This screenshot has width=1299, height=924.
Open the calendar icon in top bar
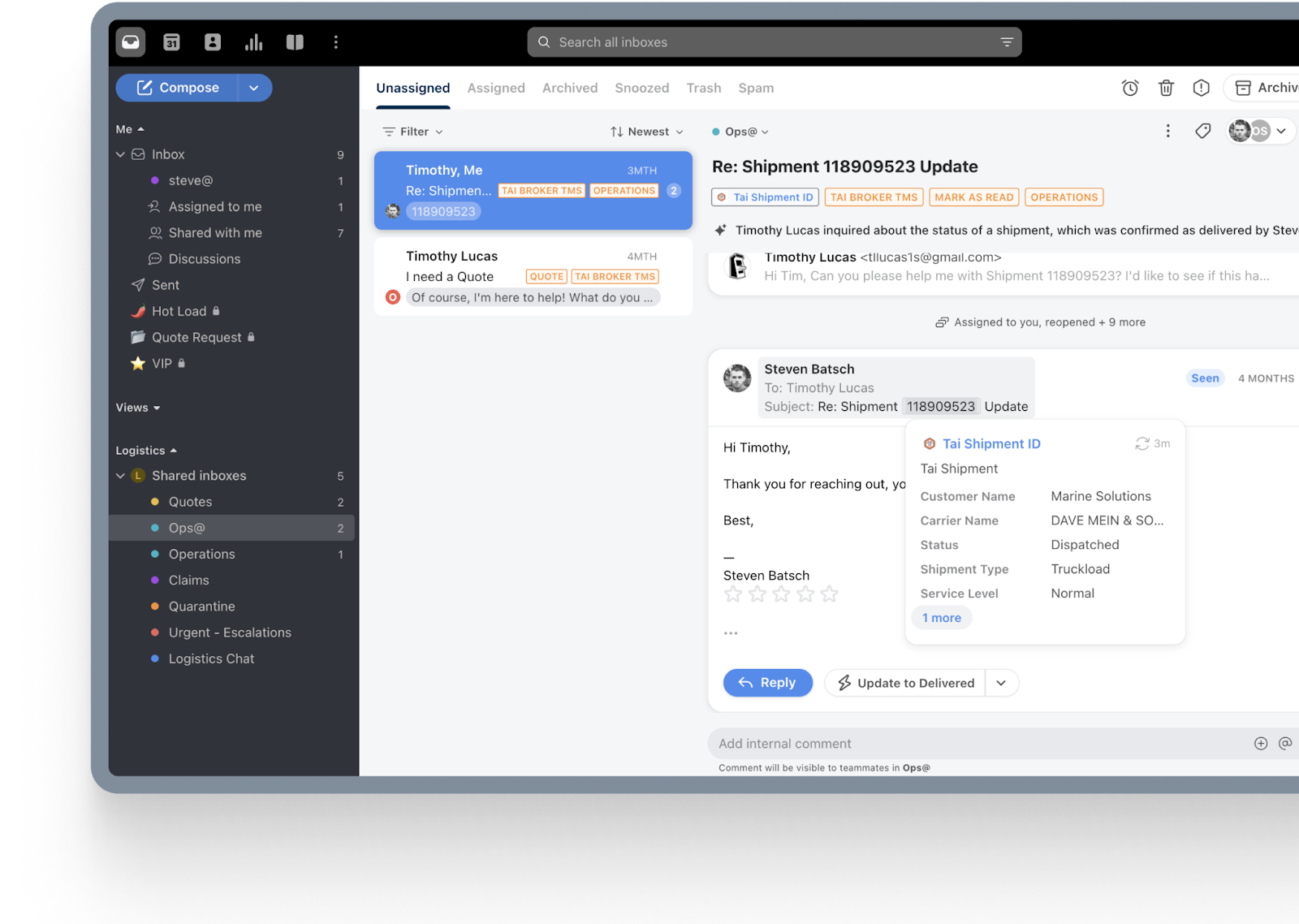[x=171, y=42]
